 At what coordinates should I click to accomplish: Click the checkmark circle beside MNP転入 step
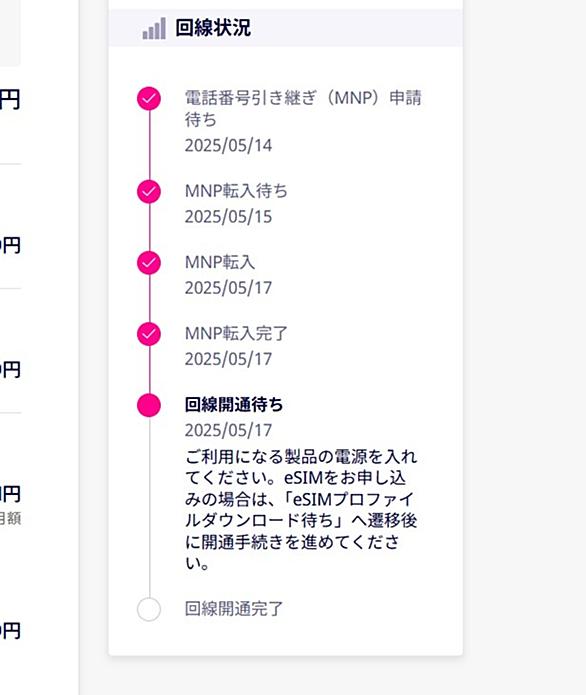pyautogui.click(x=149, y=263)
